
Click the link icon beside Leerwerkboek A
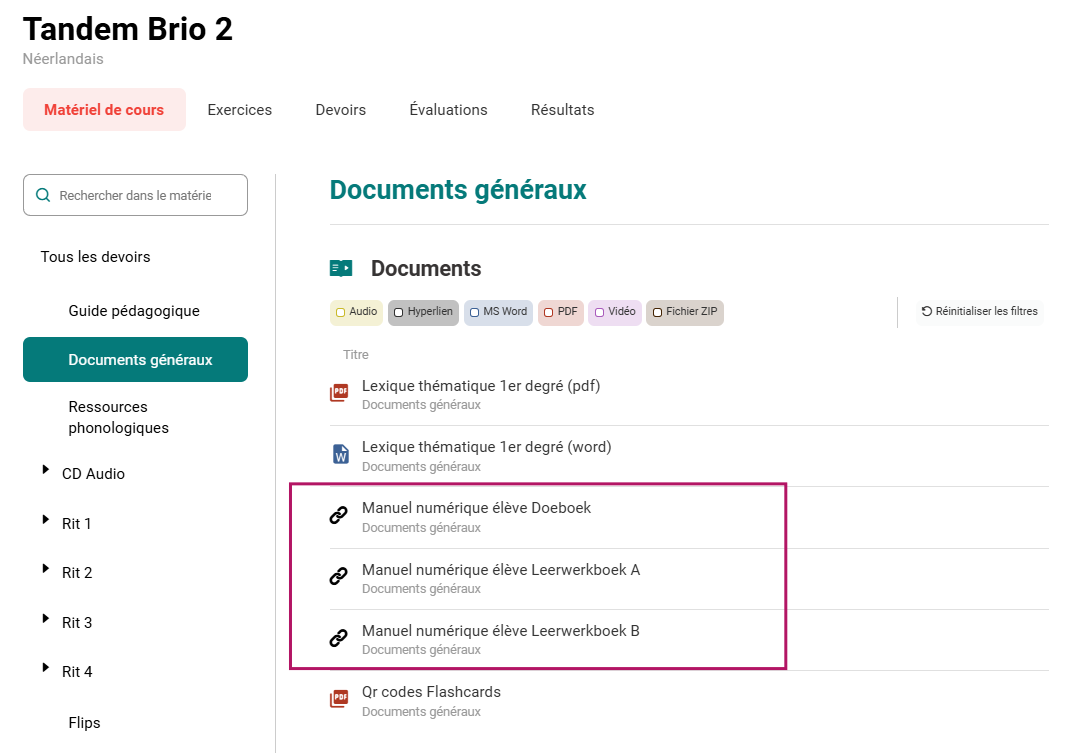[339, 576]
